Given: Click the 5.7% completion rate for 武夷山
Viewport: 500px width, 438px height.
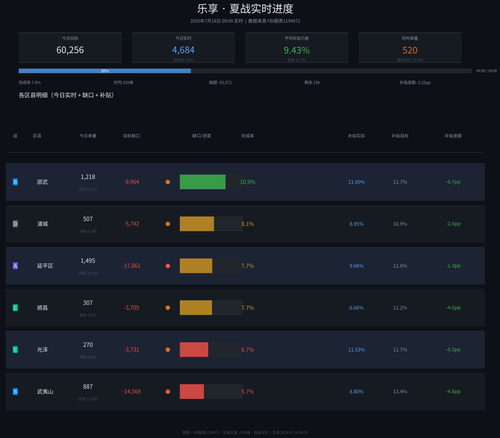Looking at the screenshot, I should (x=248, y=391).
